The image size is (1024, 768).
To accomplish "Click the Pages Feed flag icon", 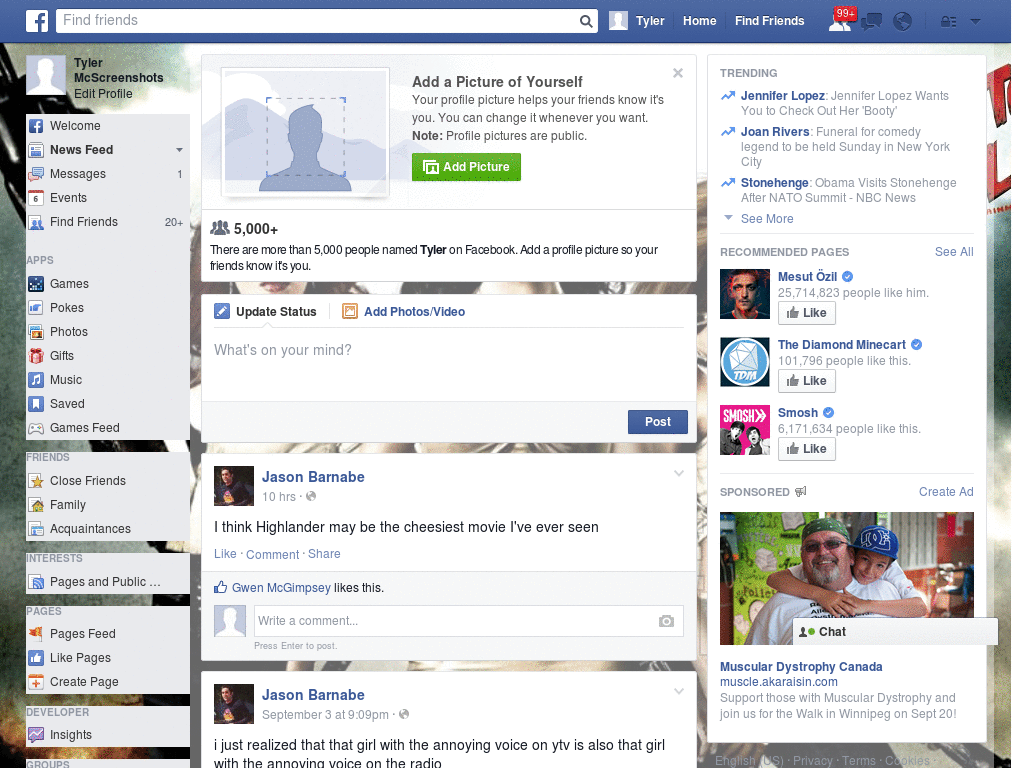I will coord(36,634).
